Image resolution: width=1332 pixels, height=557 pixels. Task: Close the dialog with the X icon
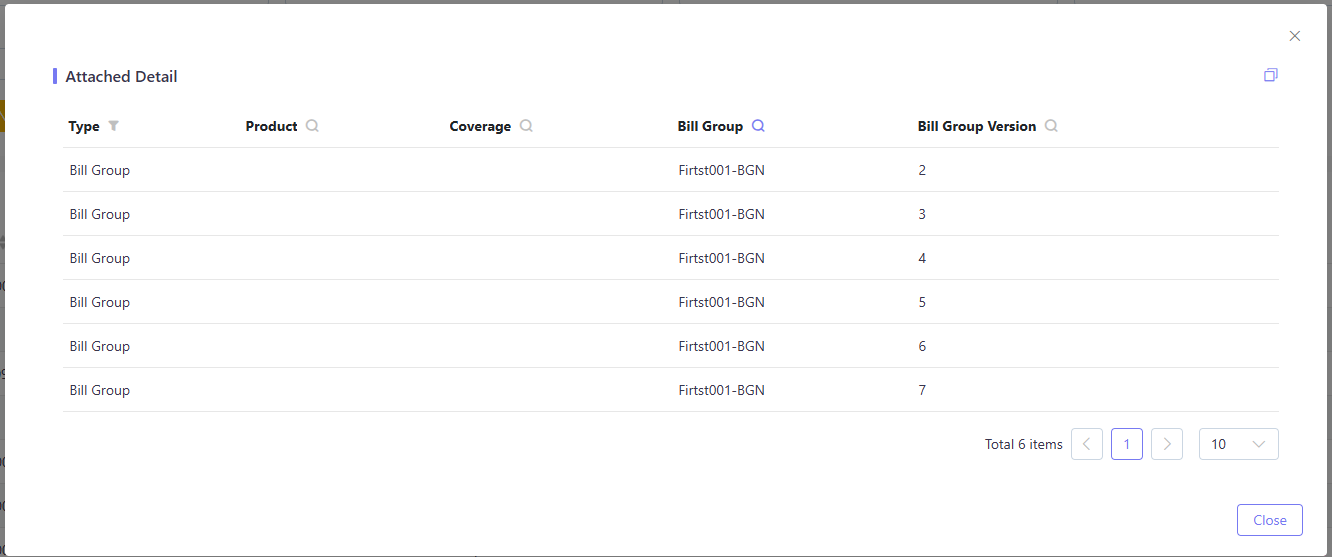click(1295, 36)
